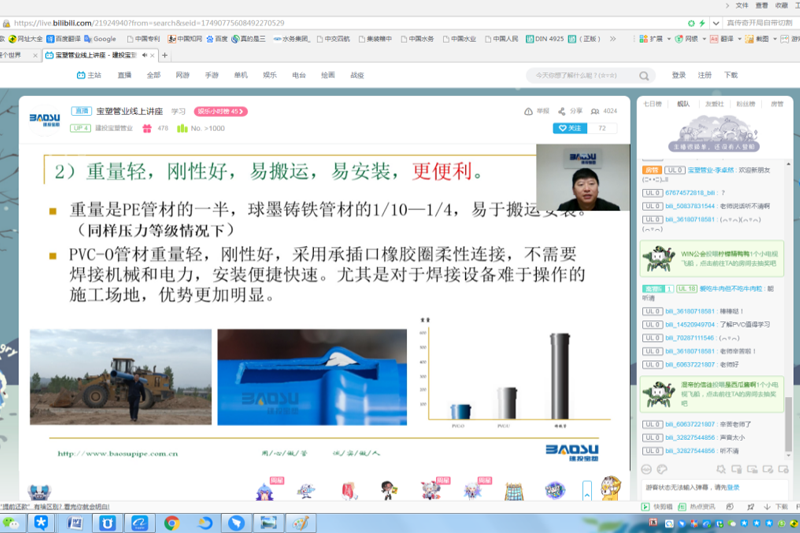Image resolution: width=800 pixels, height=533 pixels.
Task: Open the new browser tab plus button
Action: coord(165,55)
